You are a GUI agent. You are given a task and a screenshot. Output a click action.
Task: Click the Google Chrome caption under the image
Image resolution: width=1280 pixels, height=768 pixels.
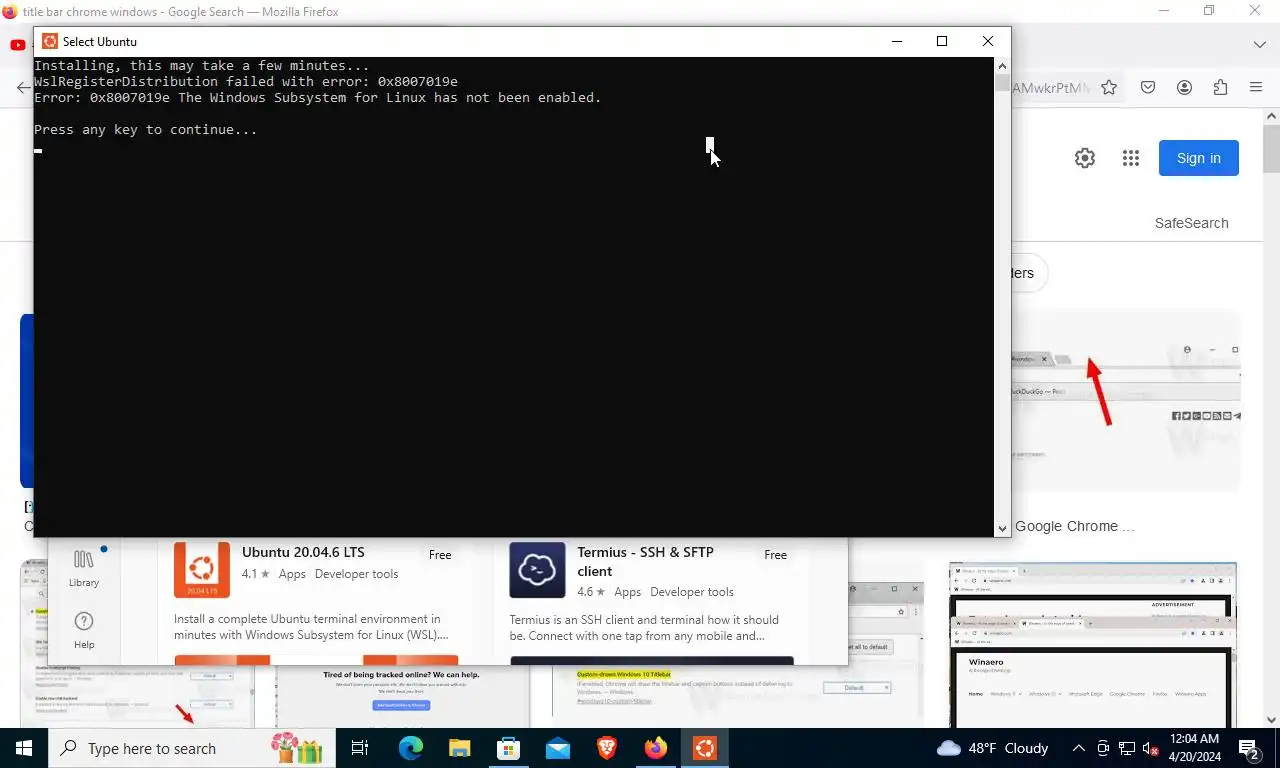coord(1075,526)
